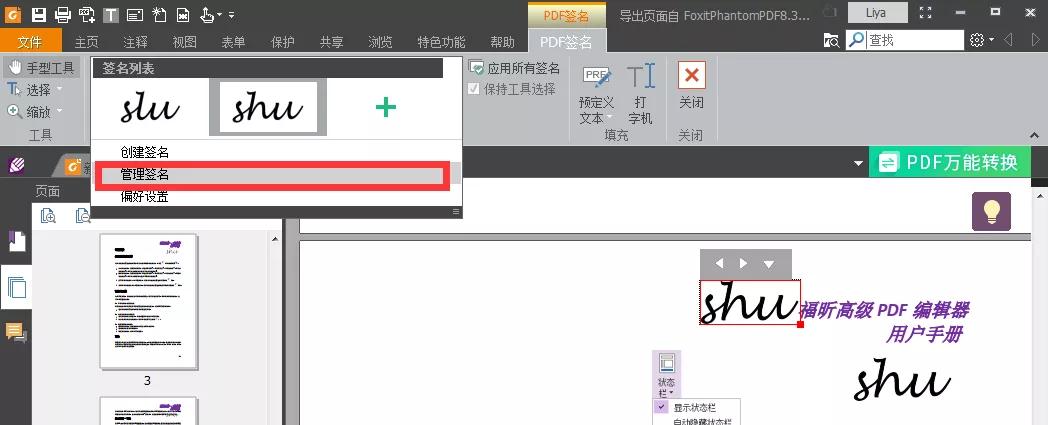Click the 选择 select tool

point(29,90)
